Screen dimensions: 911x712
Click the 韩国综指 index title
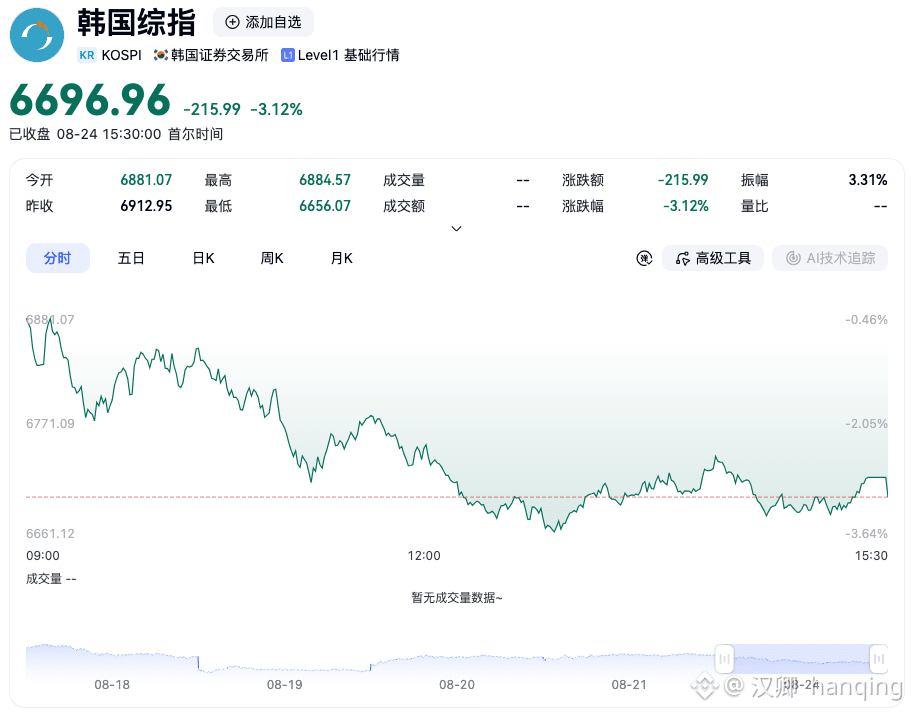coord(137,23)
